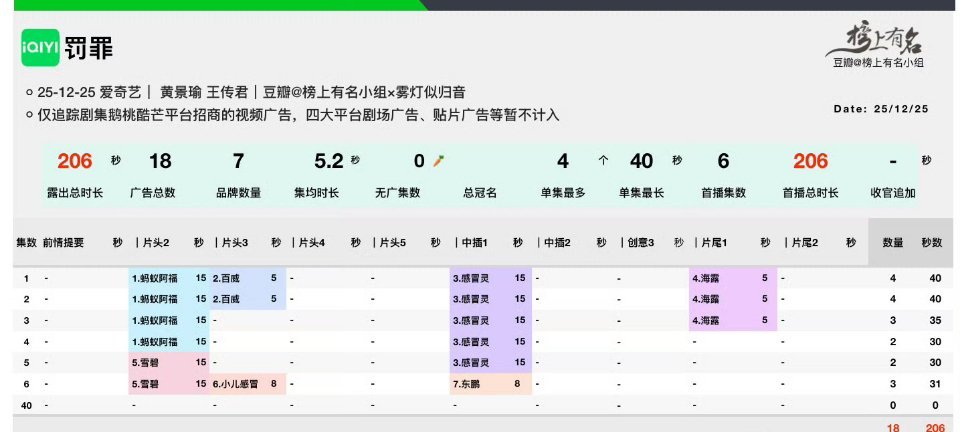The image size is (960, 432).
Task: Click the 广告总数 label
Action: point(152,193)
